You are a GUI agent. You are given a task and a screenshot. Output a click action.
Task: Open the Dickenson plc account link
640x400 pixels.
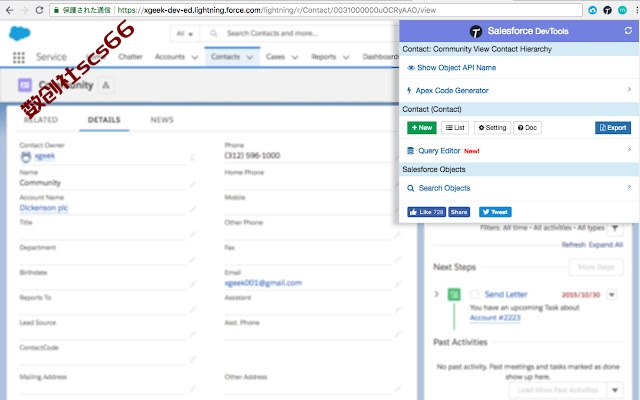44,208
